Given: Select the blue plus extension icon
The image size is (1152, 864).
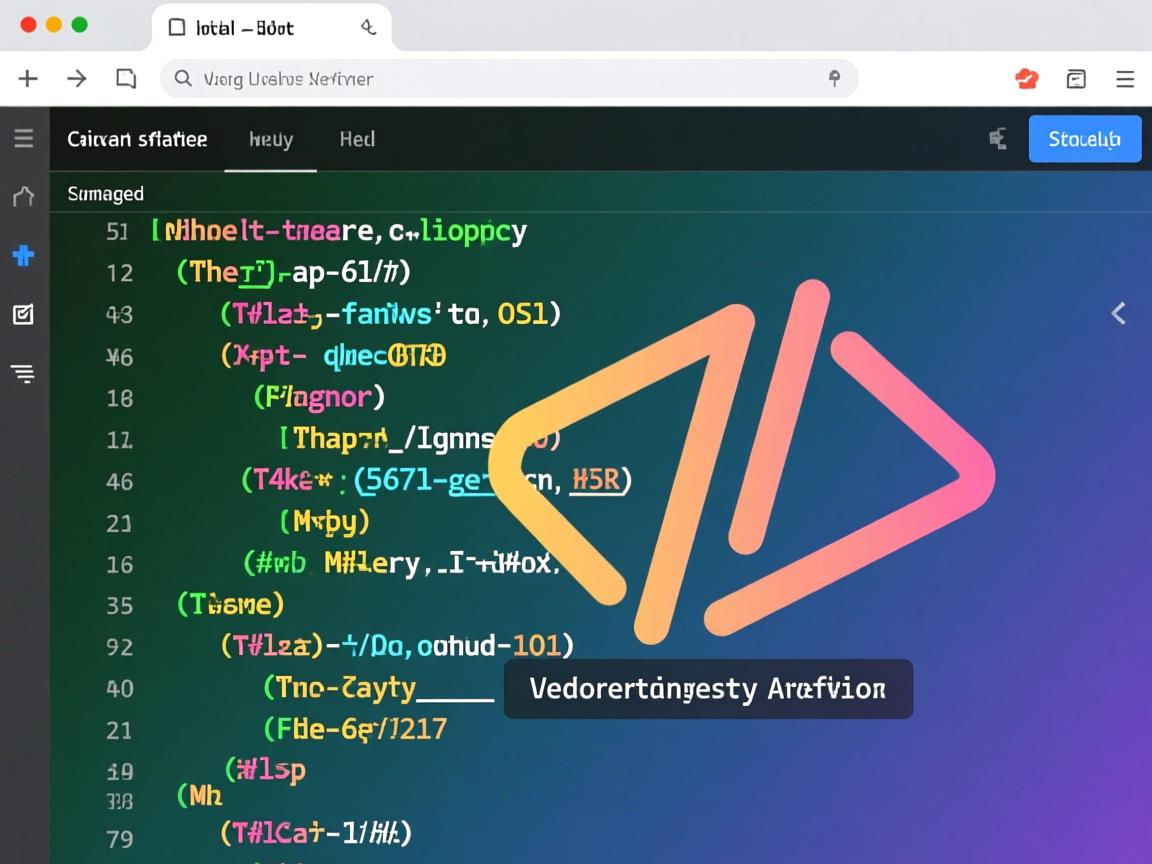Looking at the screenshot, I should (x=23, y=256).
